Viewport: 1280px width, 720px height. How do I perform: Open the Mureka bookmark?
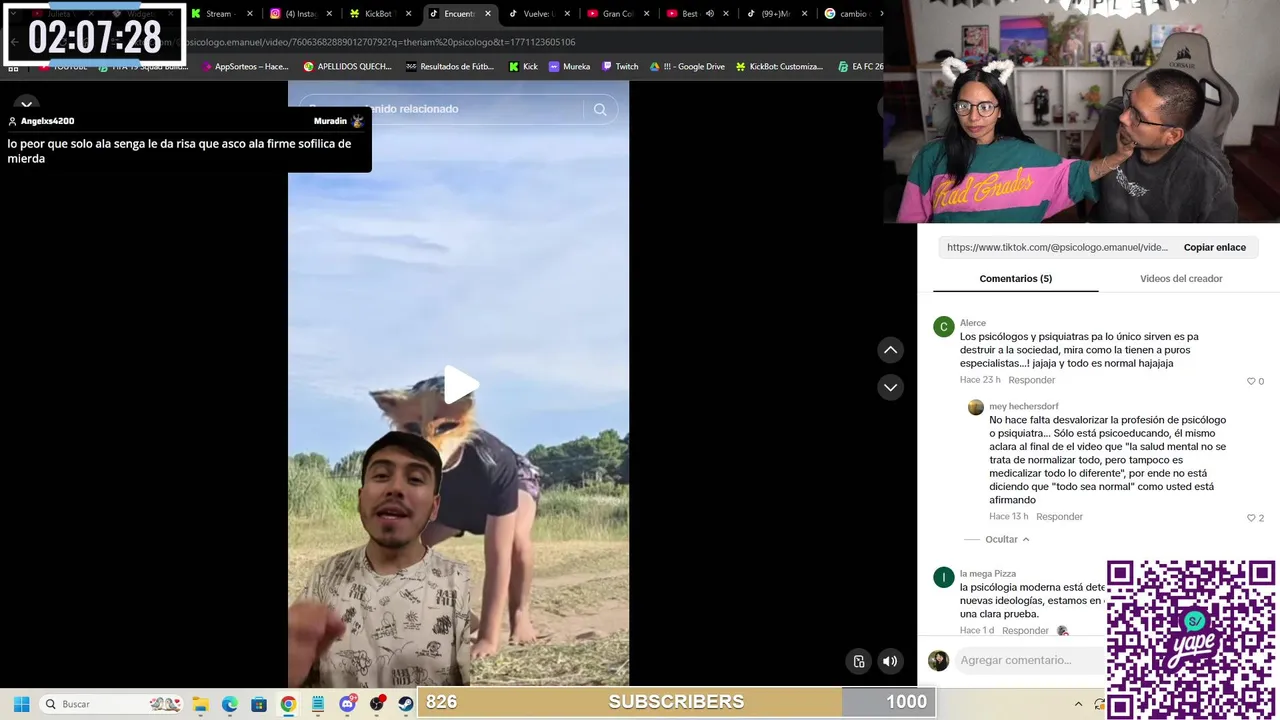point(569,67)
